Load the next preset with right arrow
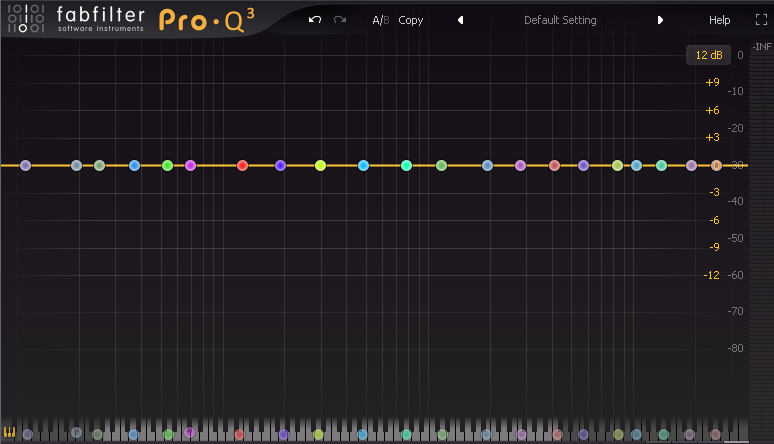Image resolution: width=774 pixels, height=444 pixels. 660,20
